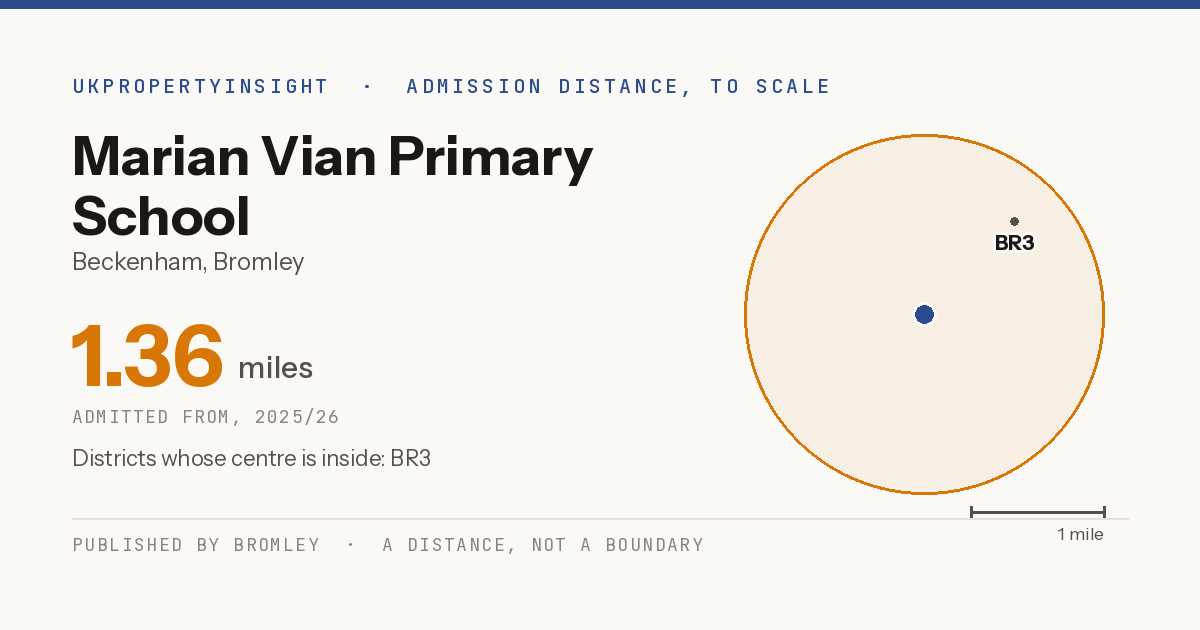1200x630 pixels.
Task: Click the 1 mile scale bar
Action: pos(1037,512)
